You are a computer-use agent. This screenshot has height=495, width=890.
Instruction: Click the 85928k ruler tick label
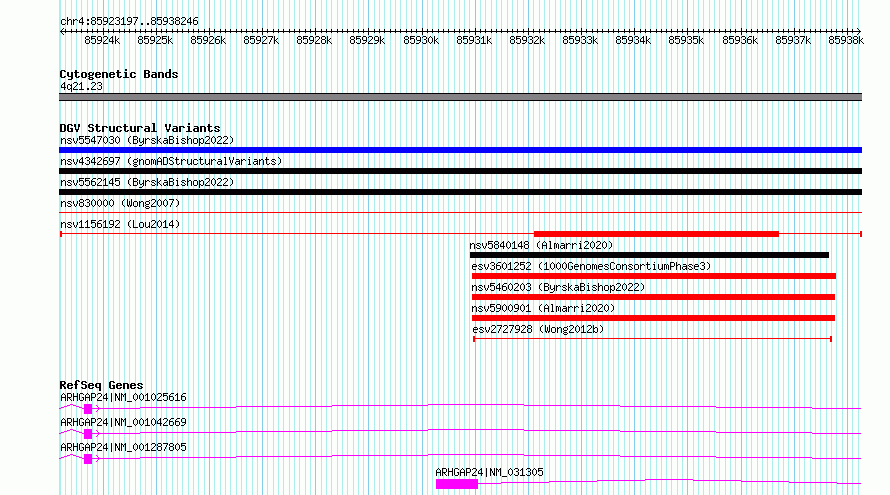pyautogui.click(x=314, y=41)
